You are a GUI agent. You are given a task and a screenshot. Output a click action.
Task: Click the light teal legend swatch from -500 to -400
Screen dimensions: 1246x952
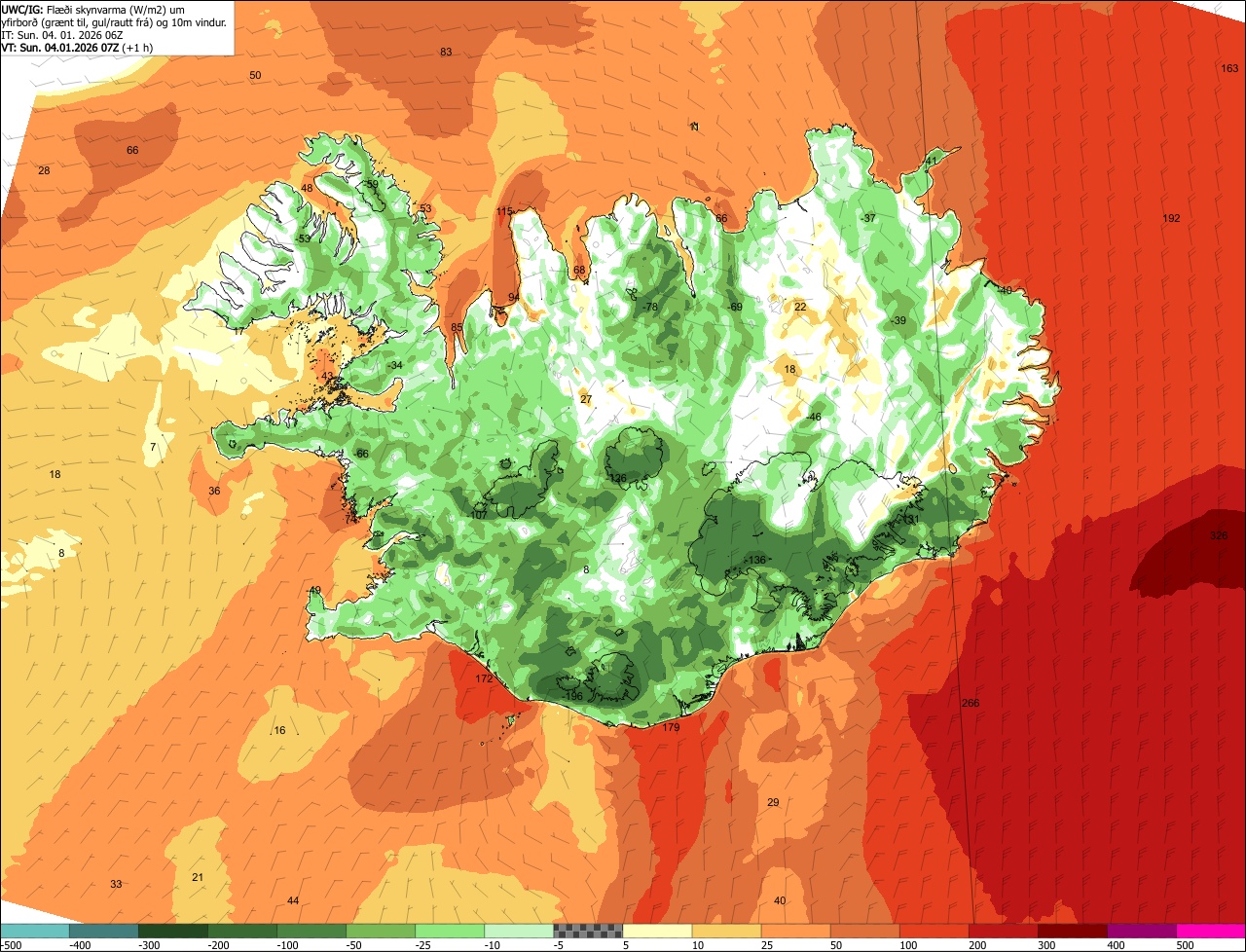35,931
